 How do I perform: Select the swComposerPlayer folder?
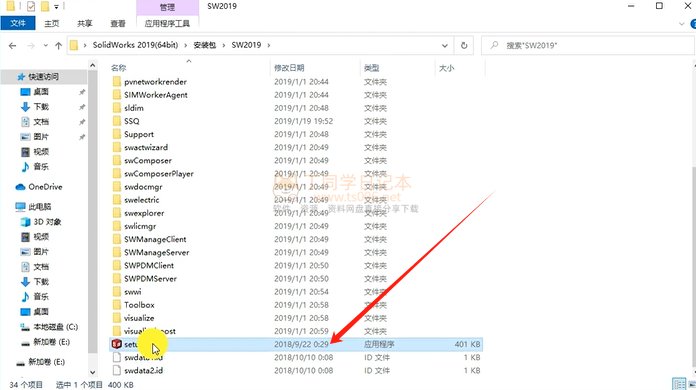(x=158, y=173)
